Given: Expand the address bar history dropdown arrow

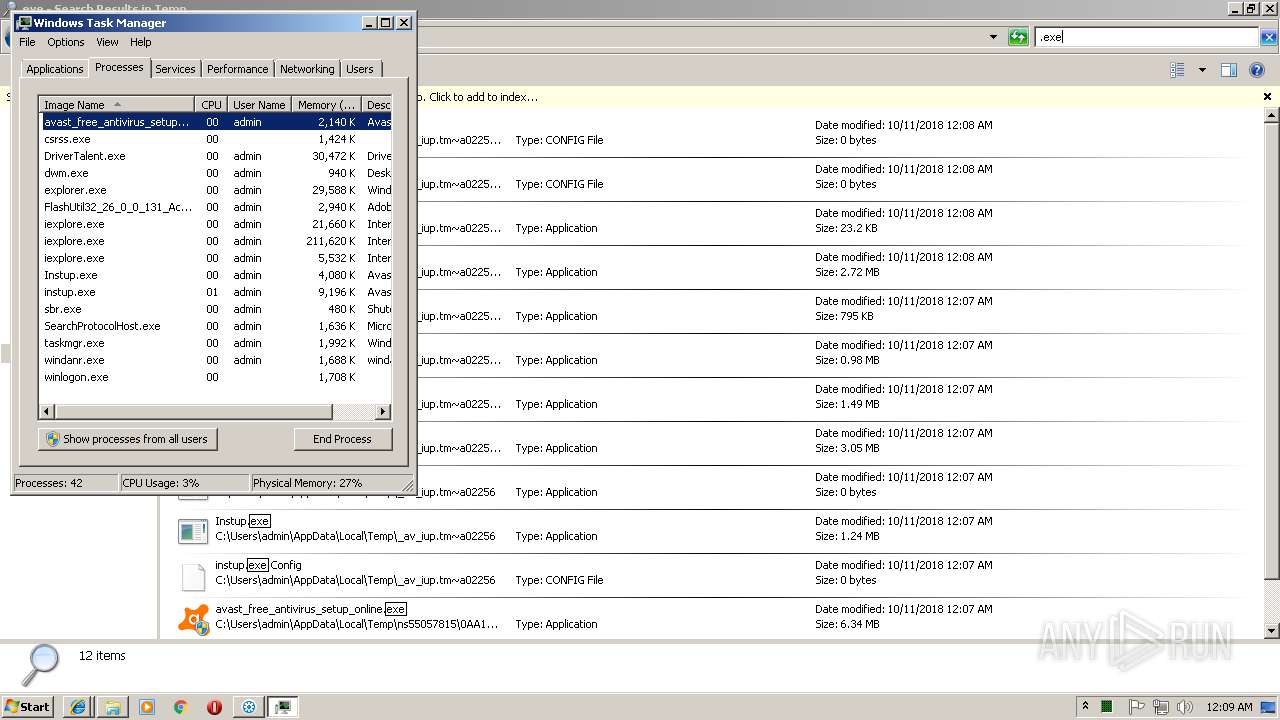Looking at the screenshot, I should (993, 37).
